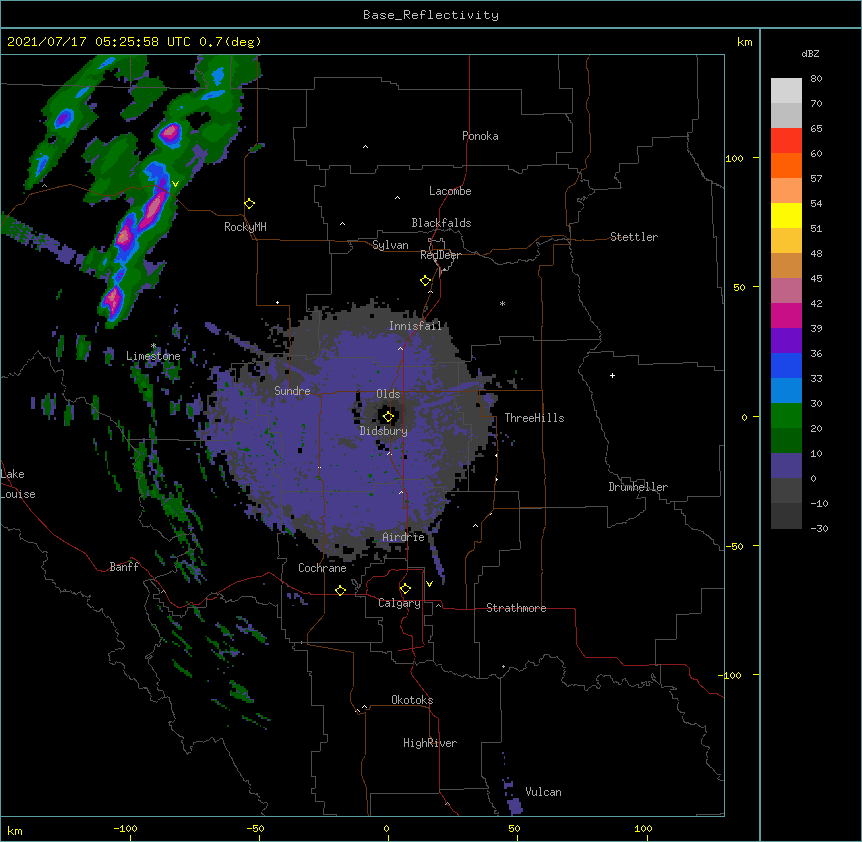862x842 pixels.
Task: Click the Didsbury town label
Action: [x=384, y=431]
